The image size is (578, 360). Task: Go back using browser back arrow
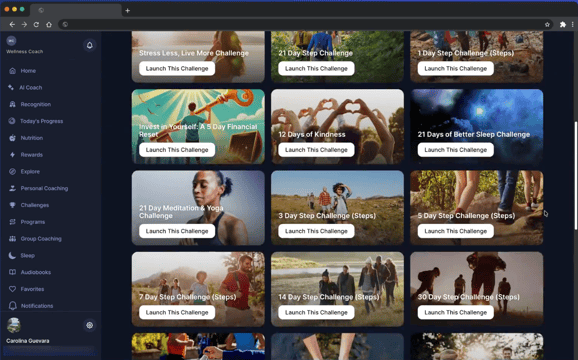(12, 24)
